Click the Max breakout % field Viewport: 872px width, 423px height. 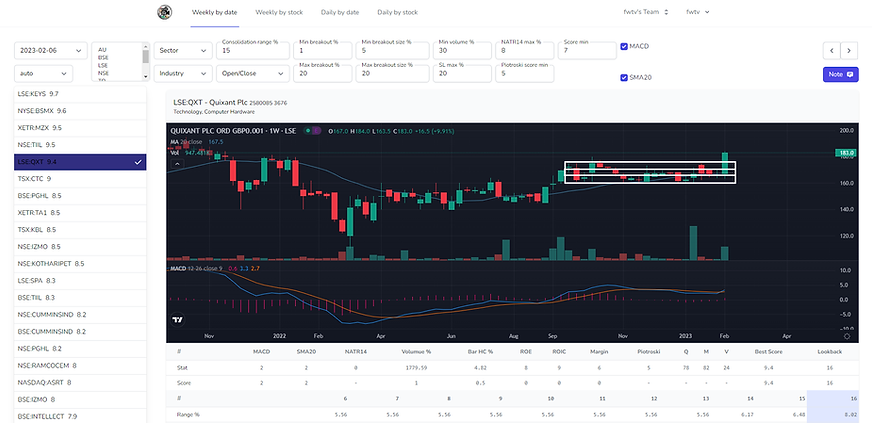coord(323,72)
